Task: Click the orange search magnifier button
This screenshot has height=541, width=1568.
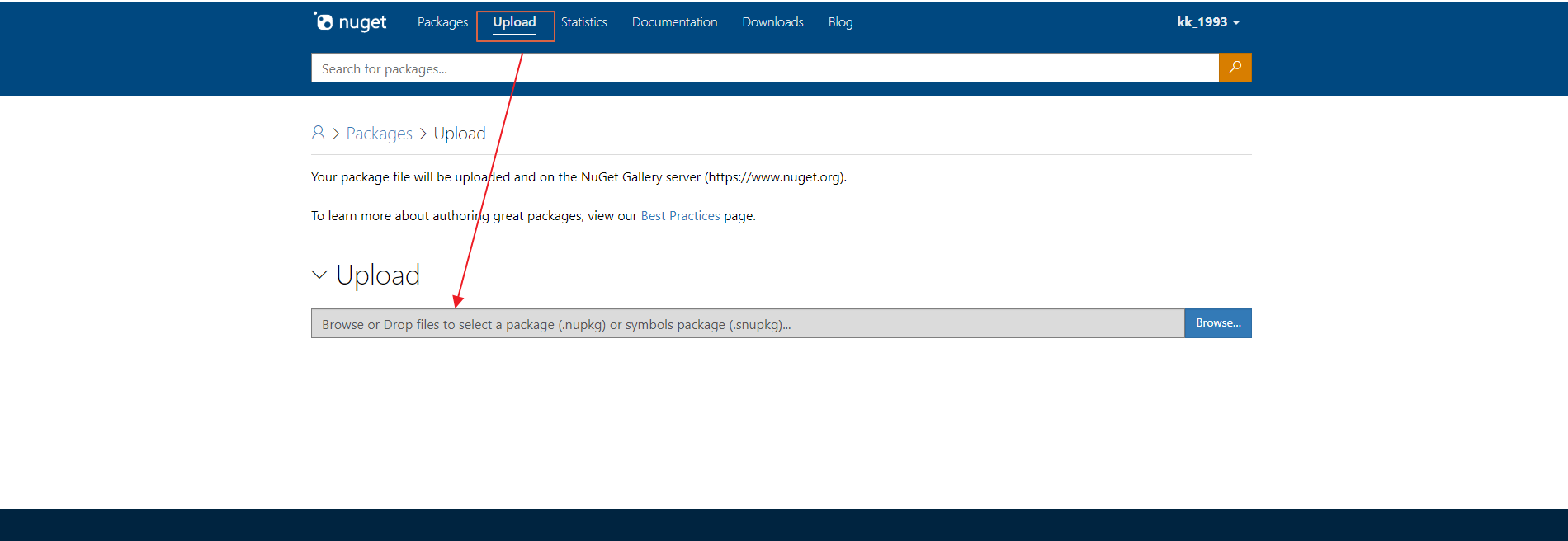Action: tap(1235, 68)
